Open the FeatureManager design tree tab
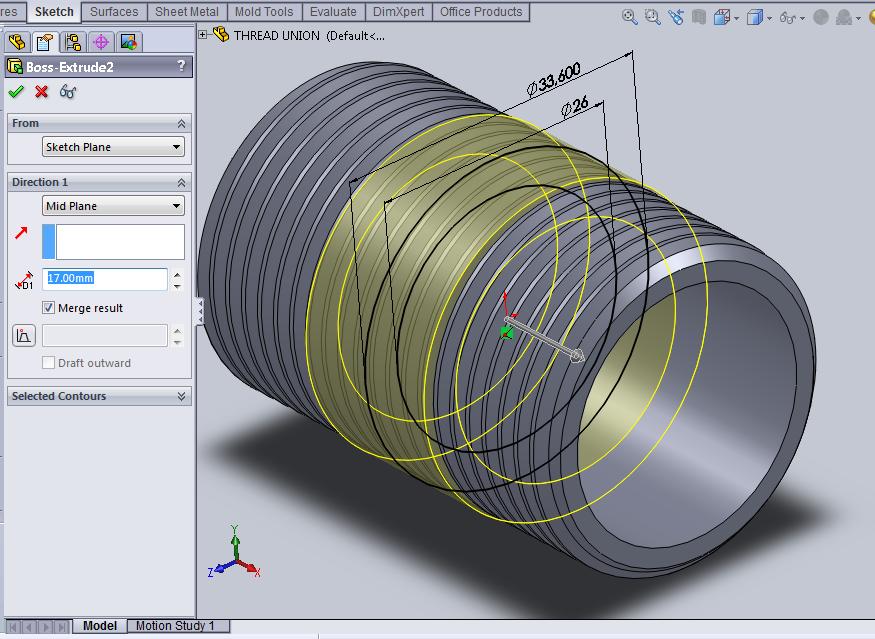Screen dimensions: 875x639 tap(16, 41)
